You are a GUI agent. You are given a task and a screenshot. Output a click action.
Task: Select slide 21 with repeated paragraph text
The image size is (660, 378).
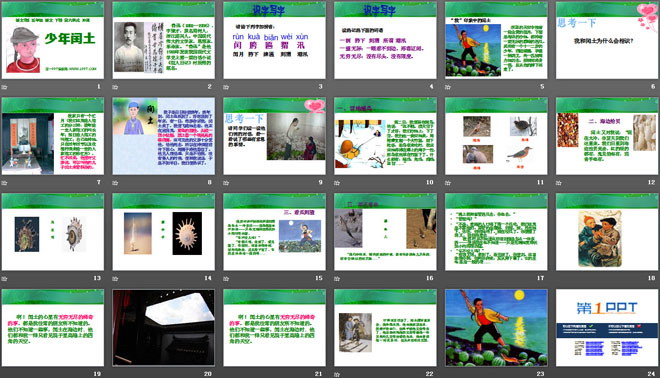(274, 327)
